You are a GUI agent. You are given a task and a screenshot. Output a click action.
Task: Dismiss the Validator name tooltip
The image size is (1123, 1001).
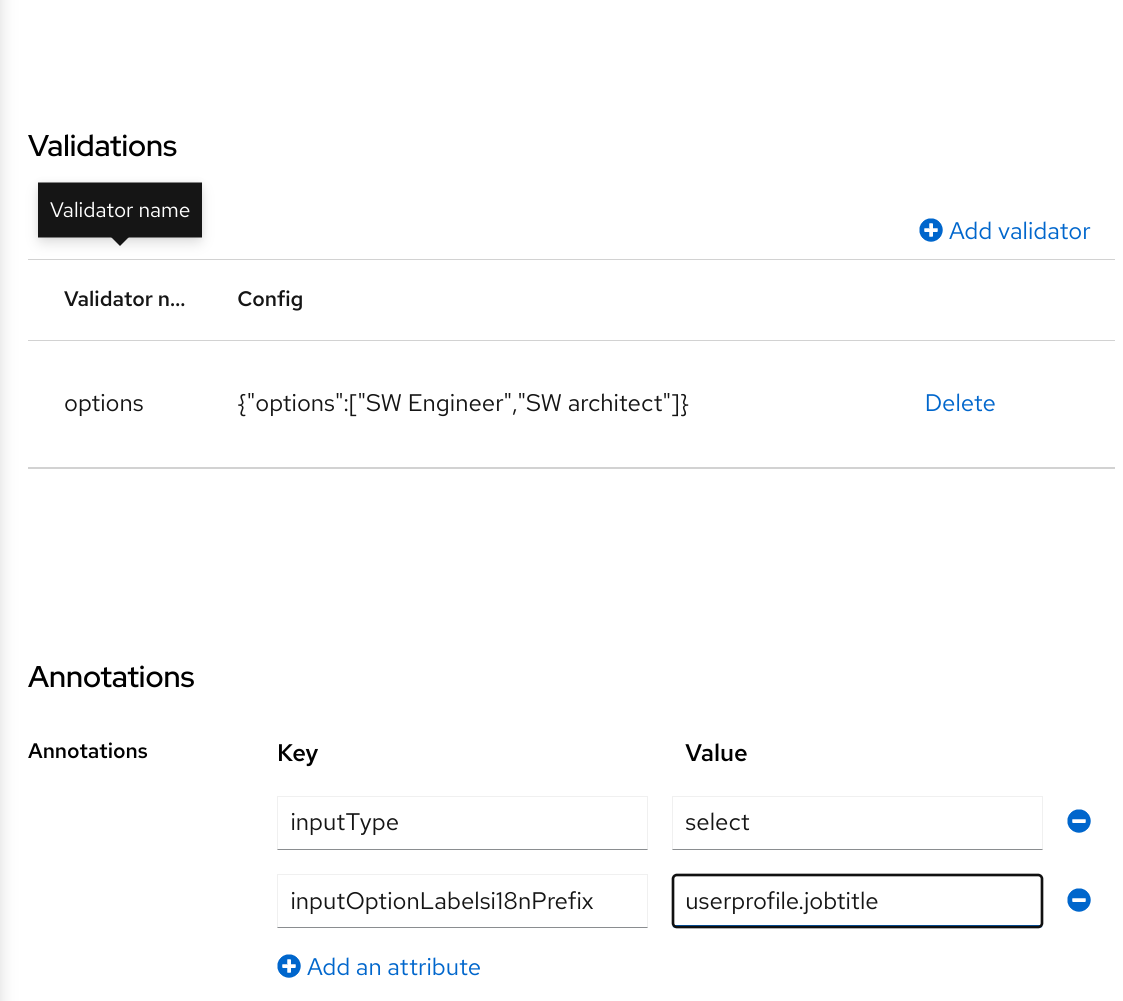(119, 210)
